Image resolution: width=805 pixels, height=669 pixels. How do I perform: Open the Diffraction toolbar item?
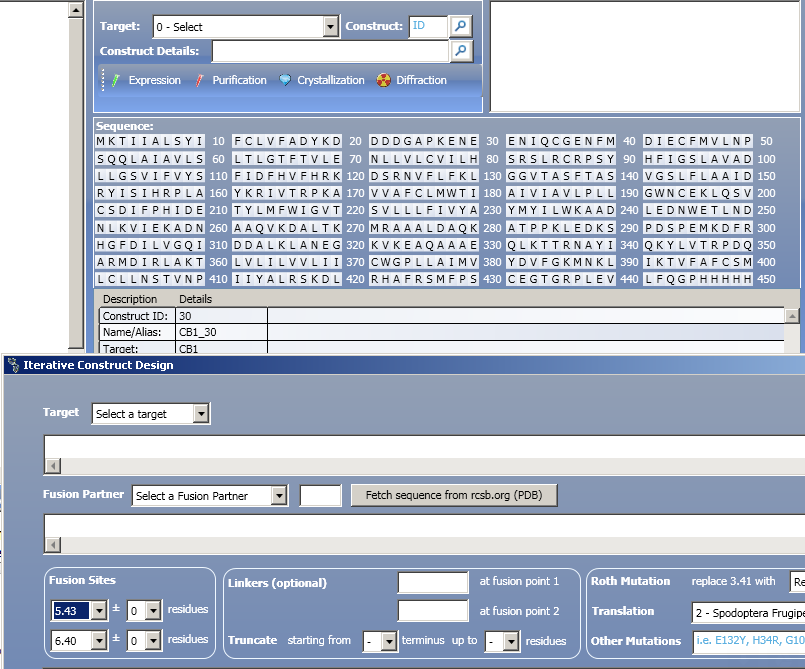click(x=412, y=80)
